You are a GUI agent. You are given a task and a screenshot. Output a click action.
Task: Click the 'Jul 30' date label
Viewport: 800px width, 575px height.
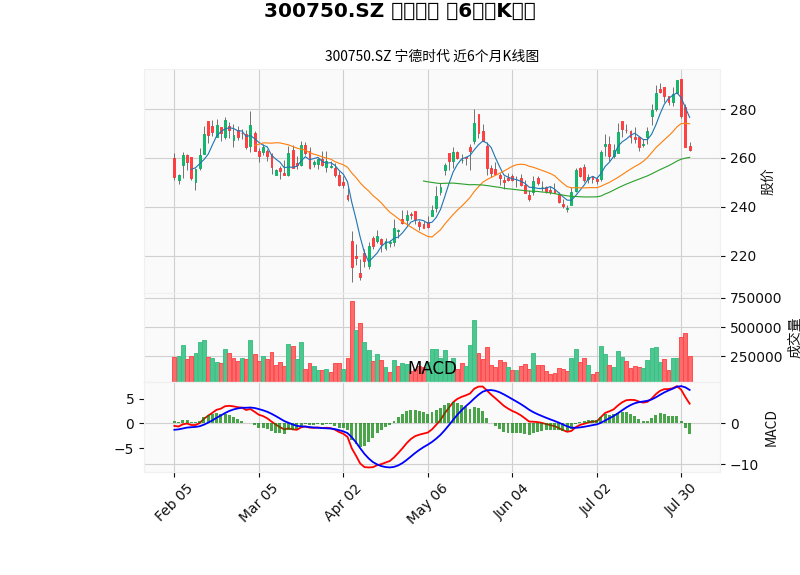tap(680, 501)
